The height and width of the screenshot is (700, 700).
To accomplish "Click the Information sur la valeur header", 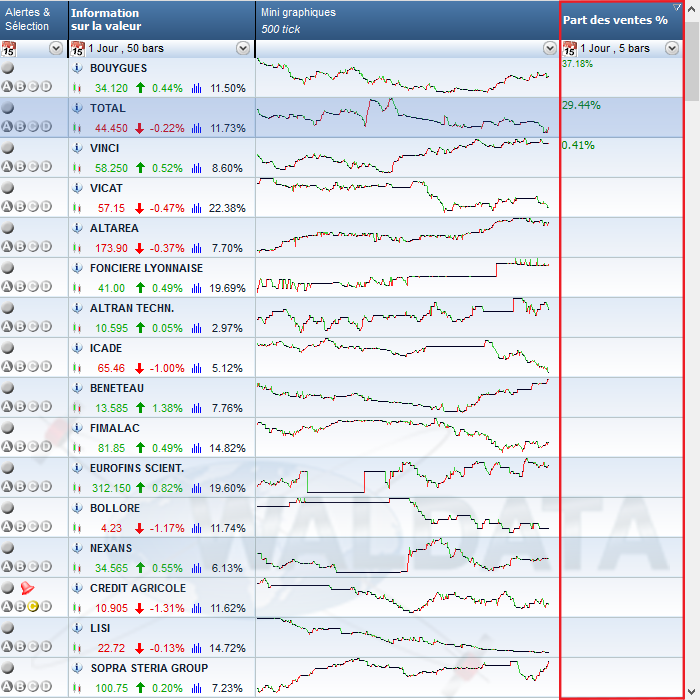I will [x=162, y=20].
